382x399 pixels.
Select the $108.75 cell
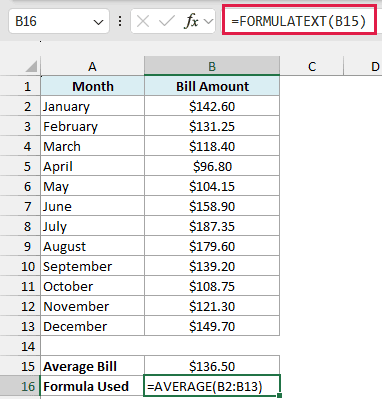(x=212, y=286)
